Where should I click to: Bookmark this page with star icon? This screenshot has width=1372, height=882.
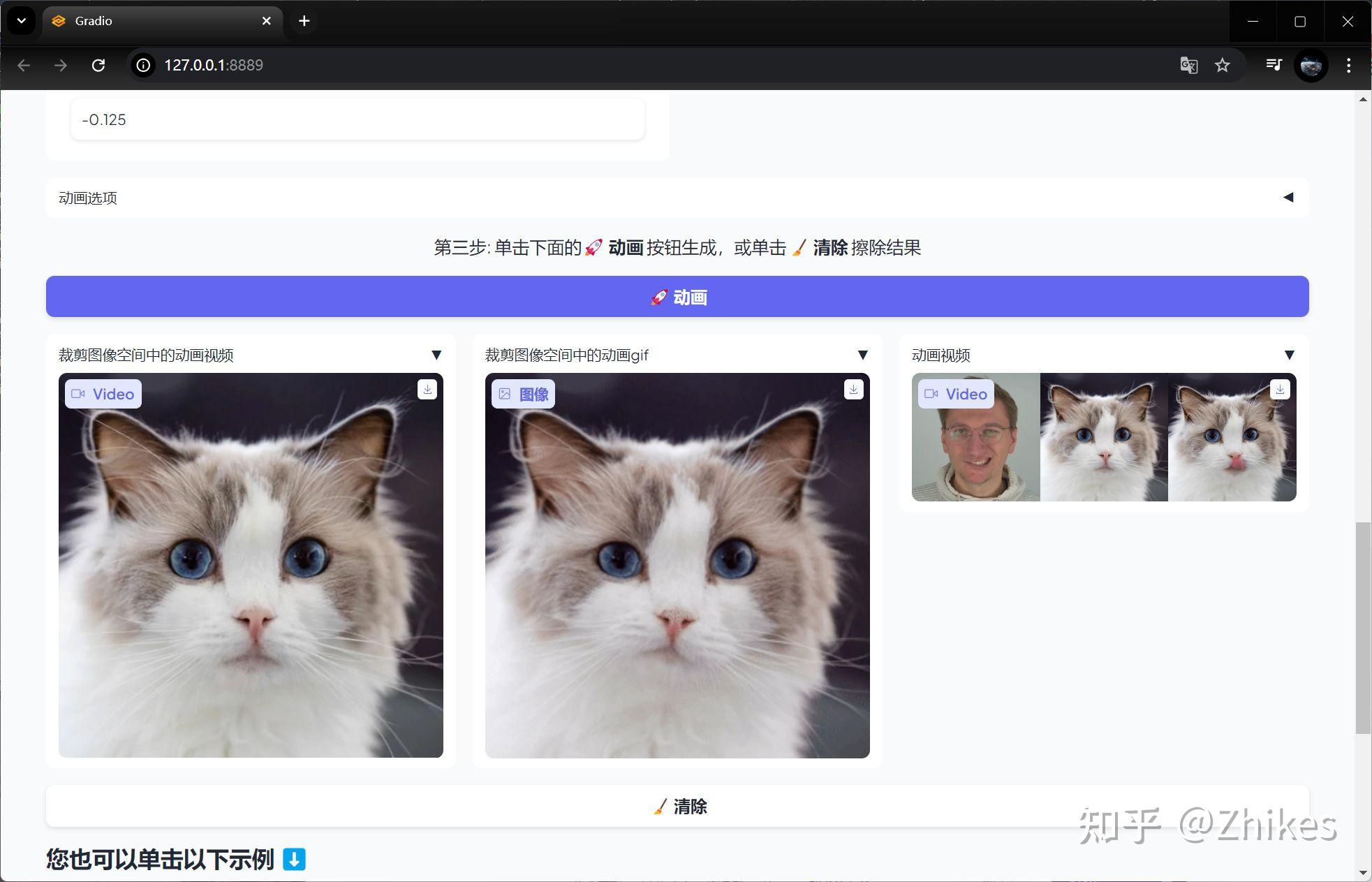coord(1222,65)
